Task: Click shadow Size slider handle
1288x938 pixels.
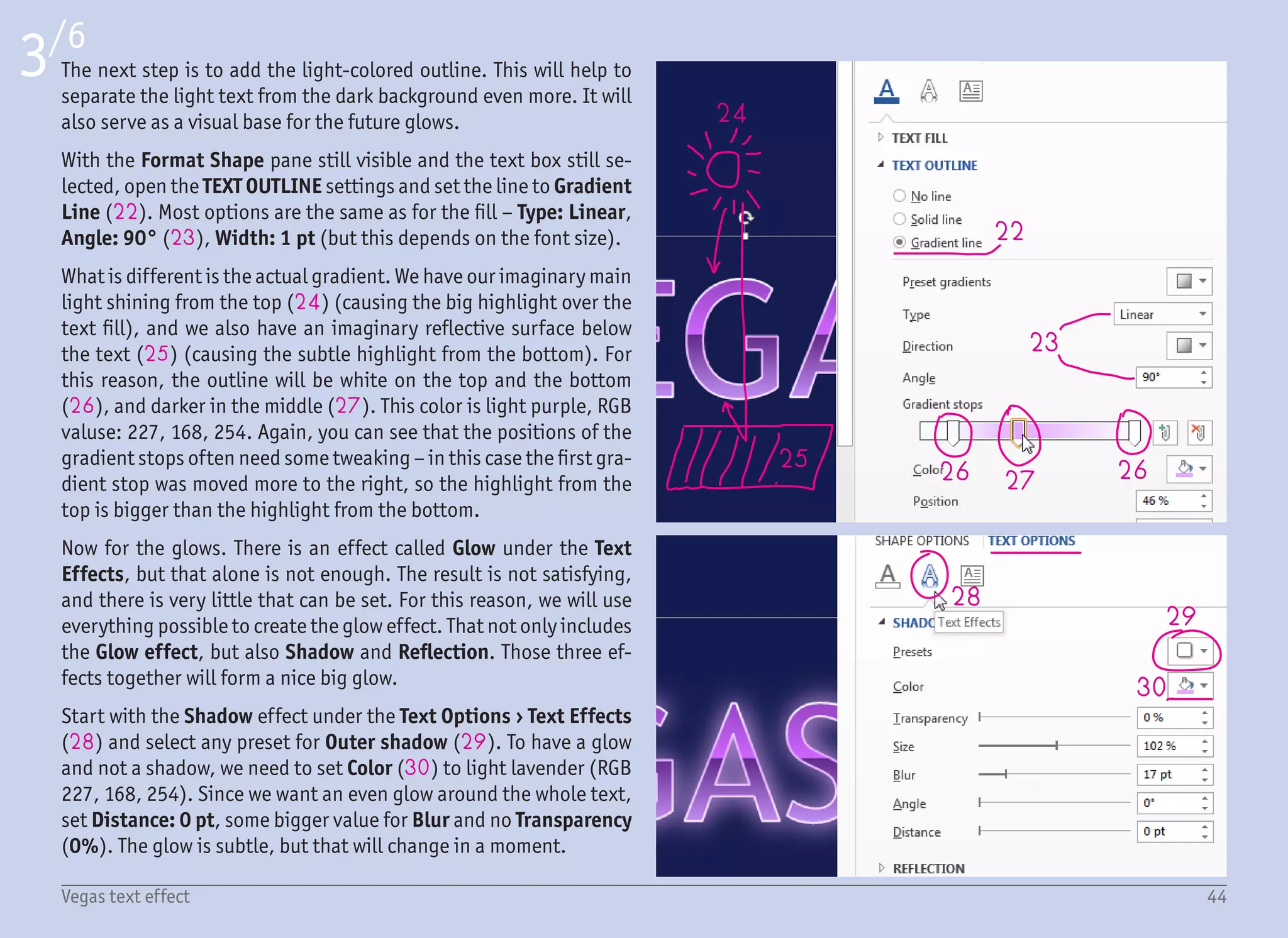Action: 1057,746
